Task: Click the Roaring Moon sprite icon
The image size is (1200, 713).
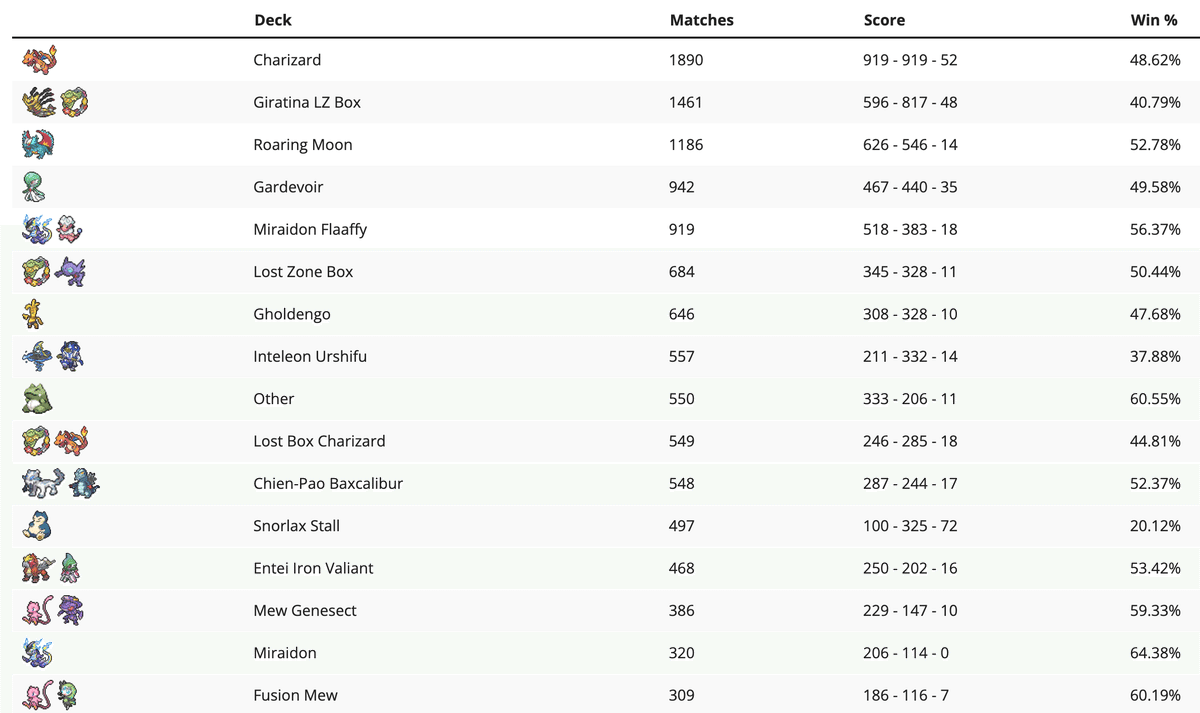Action: point(37,145)
